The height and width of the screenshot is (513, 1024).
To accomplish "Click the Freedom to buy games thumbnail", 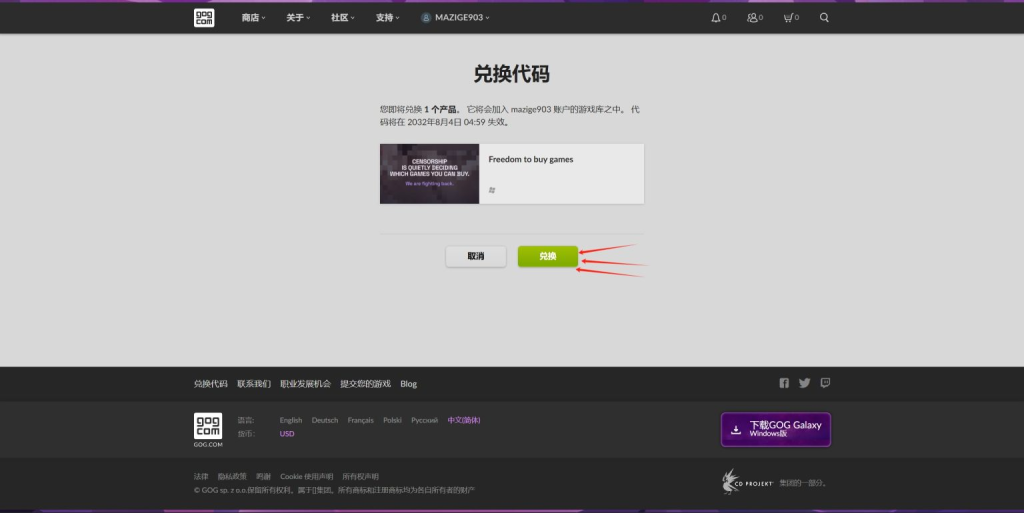I will [429, 174].
